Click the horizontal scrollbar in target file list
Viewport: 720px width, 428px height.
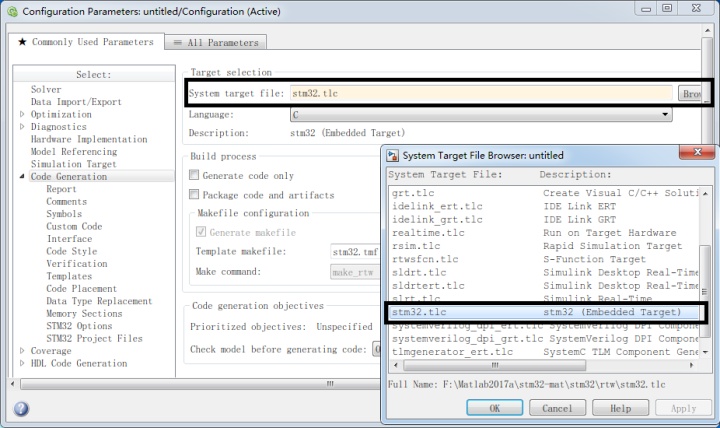coord(495,365)
